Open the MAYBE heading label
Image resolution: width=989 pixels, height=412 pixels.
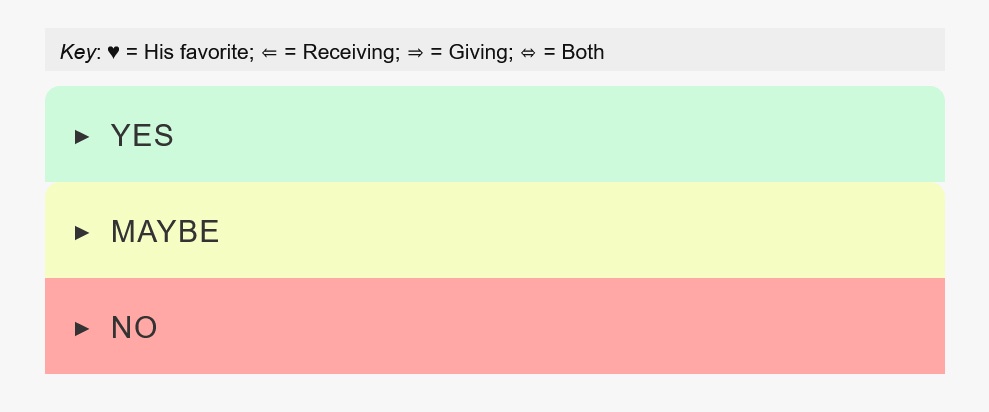coord(165,232)
